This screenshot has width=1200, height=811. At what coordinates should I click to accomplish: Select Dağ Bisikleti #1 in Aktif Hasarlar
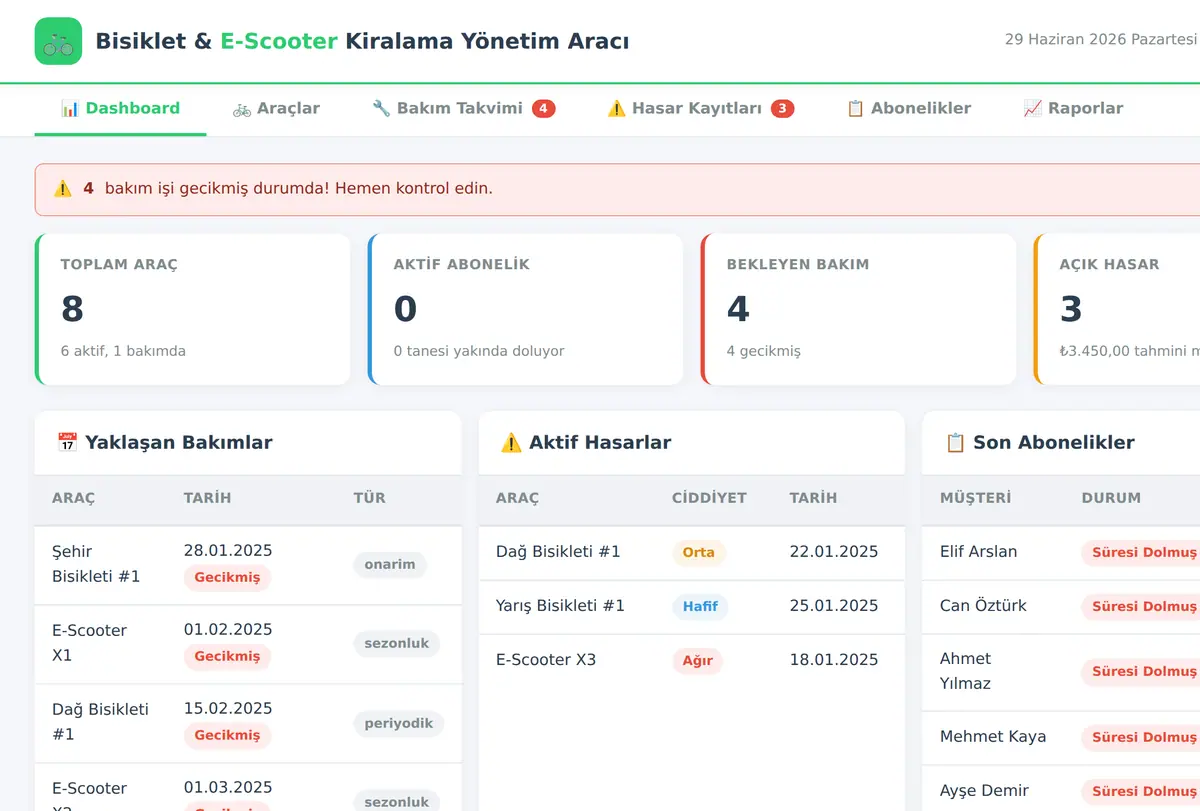692,553
